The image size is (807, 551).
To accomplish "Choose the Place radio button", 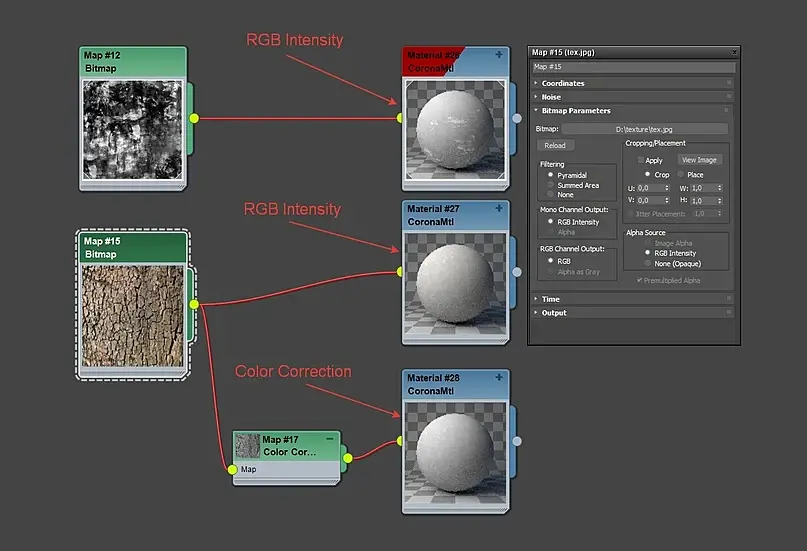I will [x=679, y=174].
